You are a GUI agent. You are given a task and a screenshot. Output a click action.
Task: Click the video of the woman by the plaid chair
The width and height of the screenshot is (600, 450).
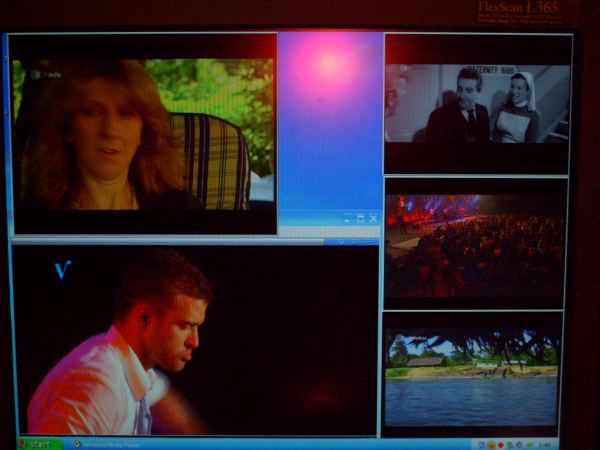[x=143, y=134]
